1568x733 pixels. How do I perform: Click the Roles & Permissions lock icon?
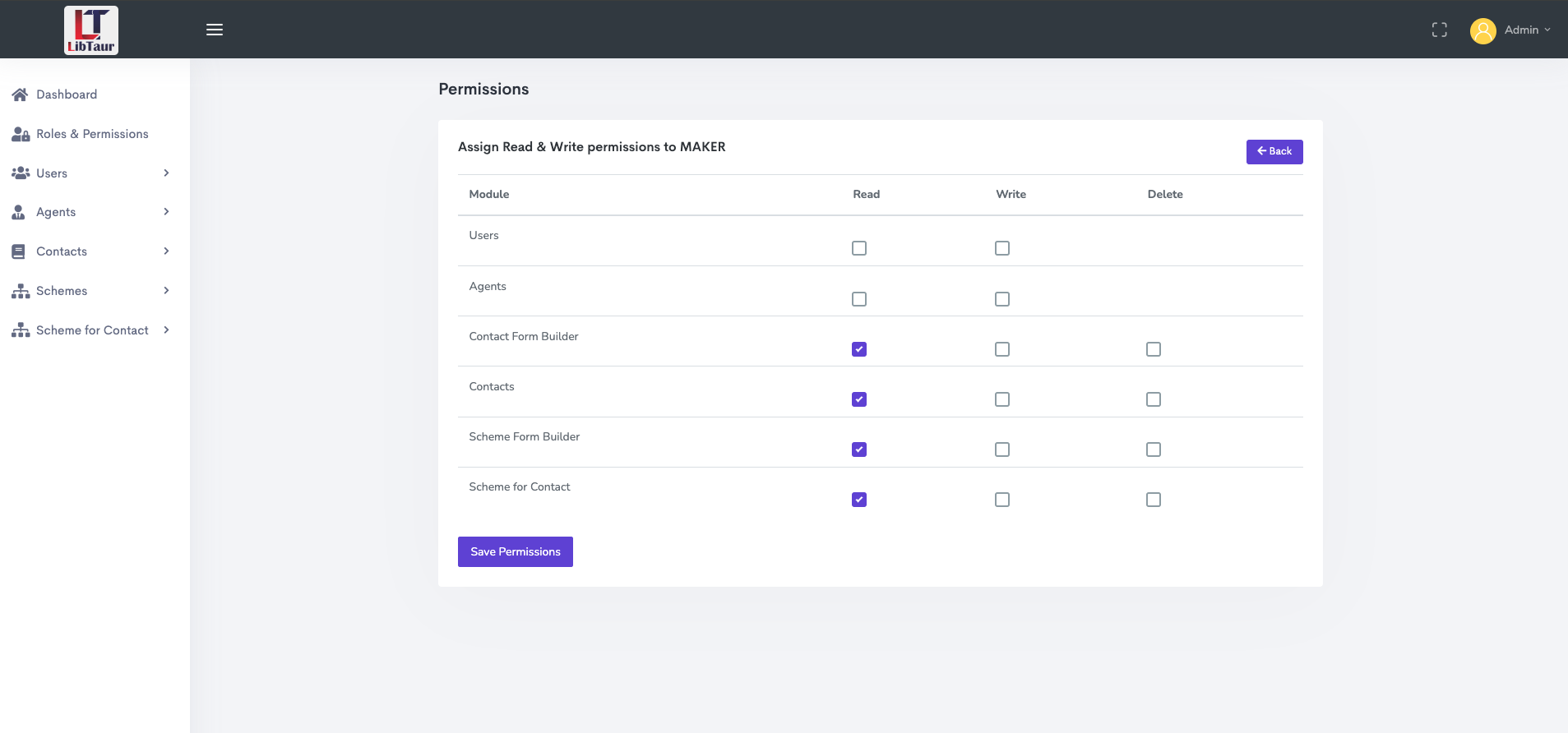21,134
